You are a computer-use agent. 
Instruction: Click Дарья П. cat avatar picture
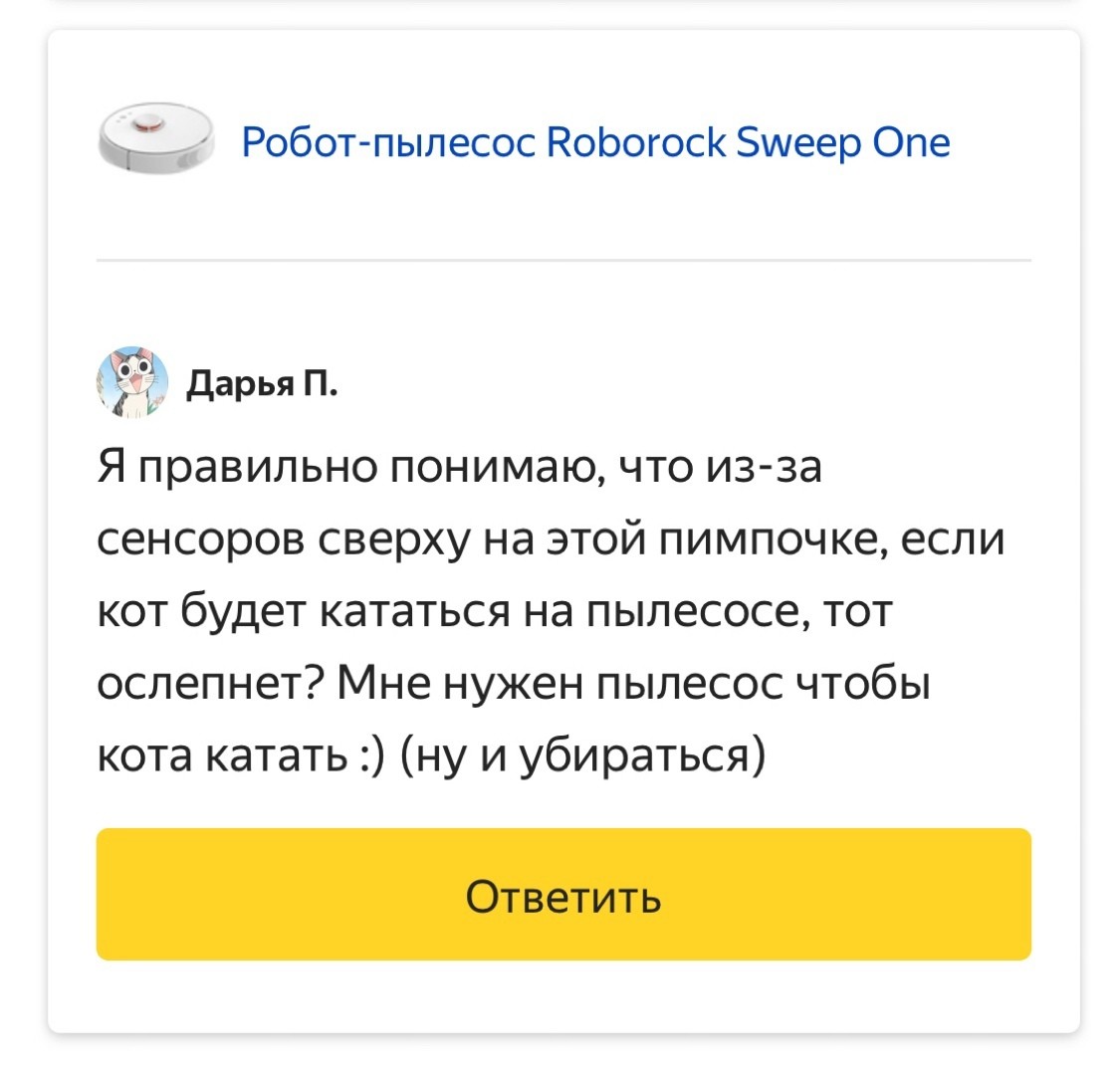tap(132, 382)
